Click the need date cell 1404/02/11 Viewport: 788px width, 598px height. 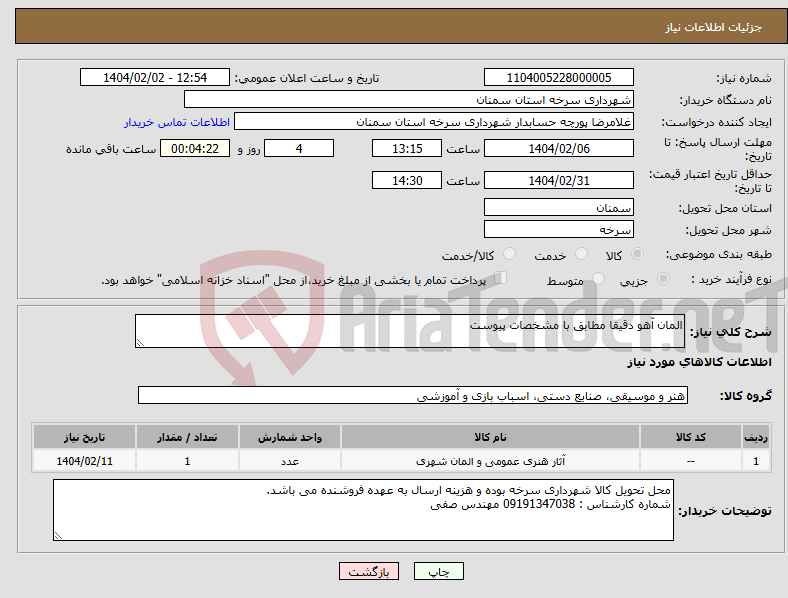pyautogui.click(x=84, y=460)
